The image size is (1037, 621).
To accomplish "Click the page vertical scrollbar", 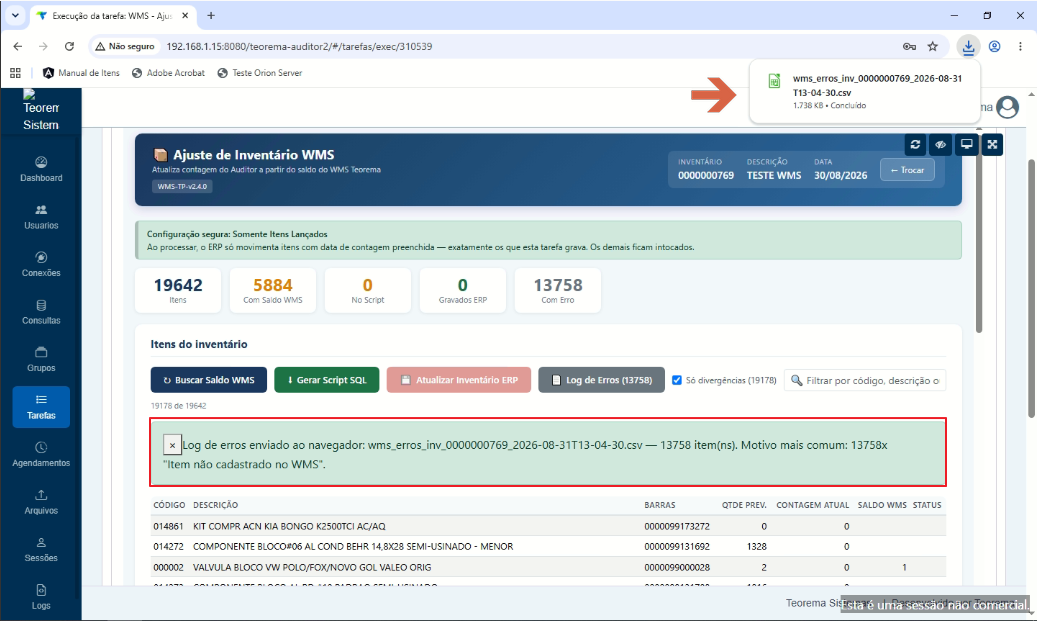I will pyautogui.click(x=1030, y=289).
